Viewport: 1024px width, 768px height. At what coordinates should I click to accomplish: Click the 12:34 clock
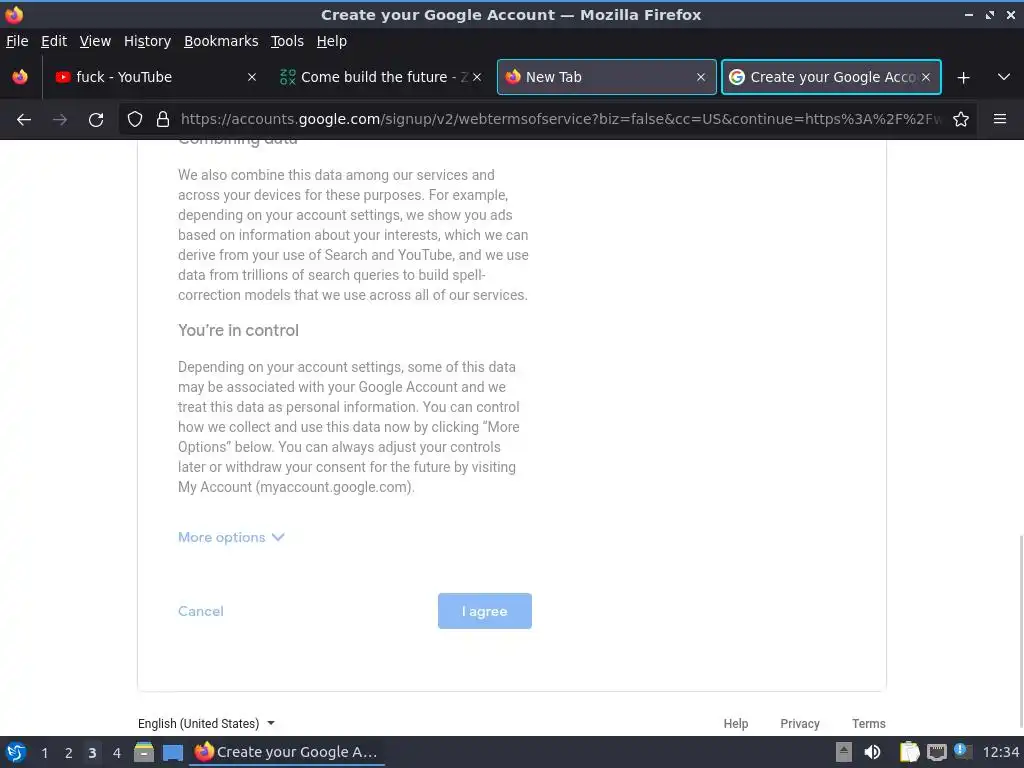(1000, 752)
